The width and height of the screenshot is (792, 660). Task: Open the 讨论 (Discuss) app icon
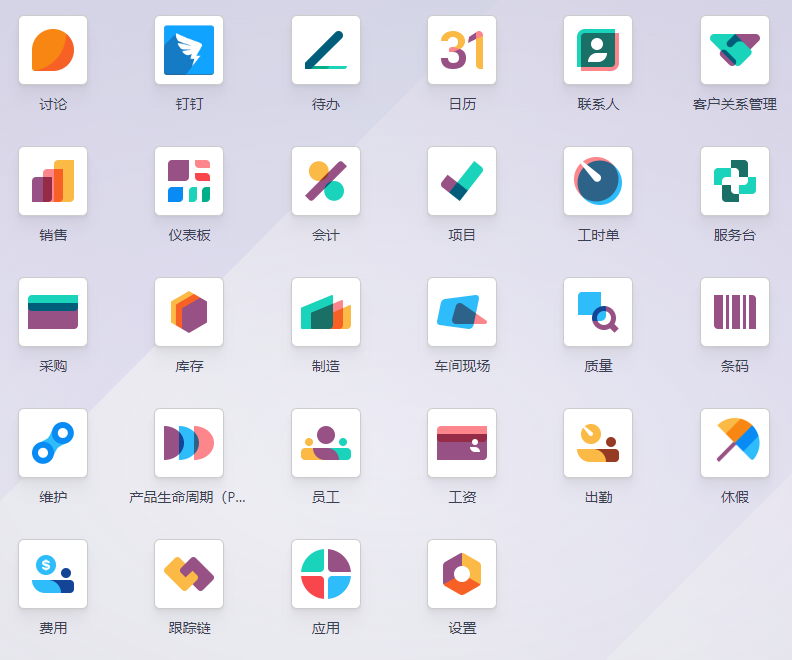pos(53,50)
